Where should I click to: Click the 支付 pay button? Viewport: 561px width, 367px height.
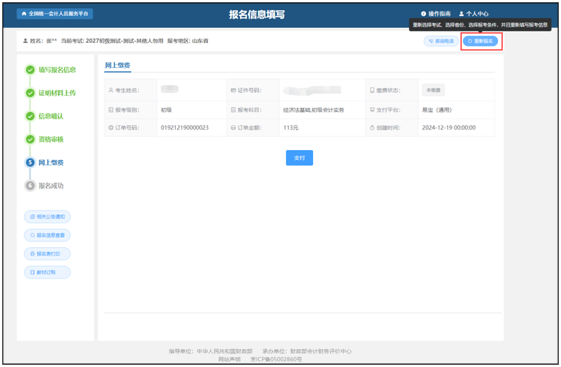[299, 158]
